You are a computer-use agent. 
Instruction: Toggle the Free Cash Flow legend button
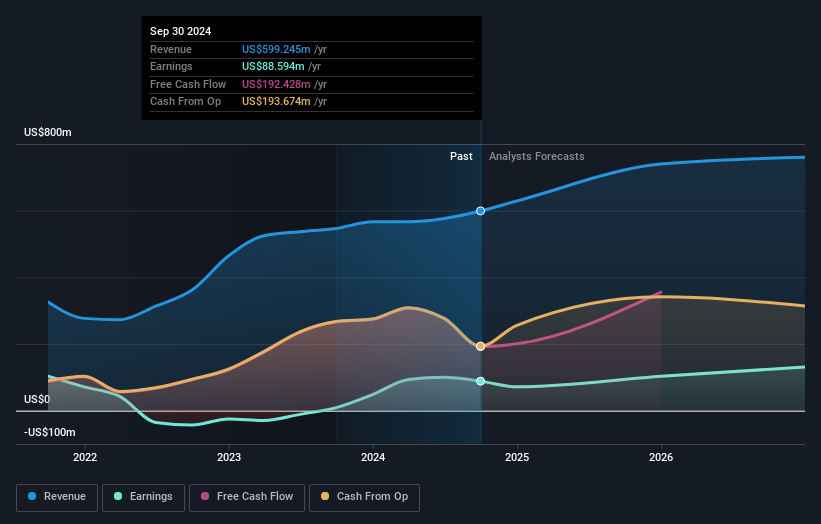[x=247, y=497]
